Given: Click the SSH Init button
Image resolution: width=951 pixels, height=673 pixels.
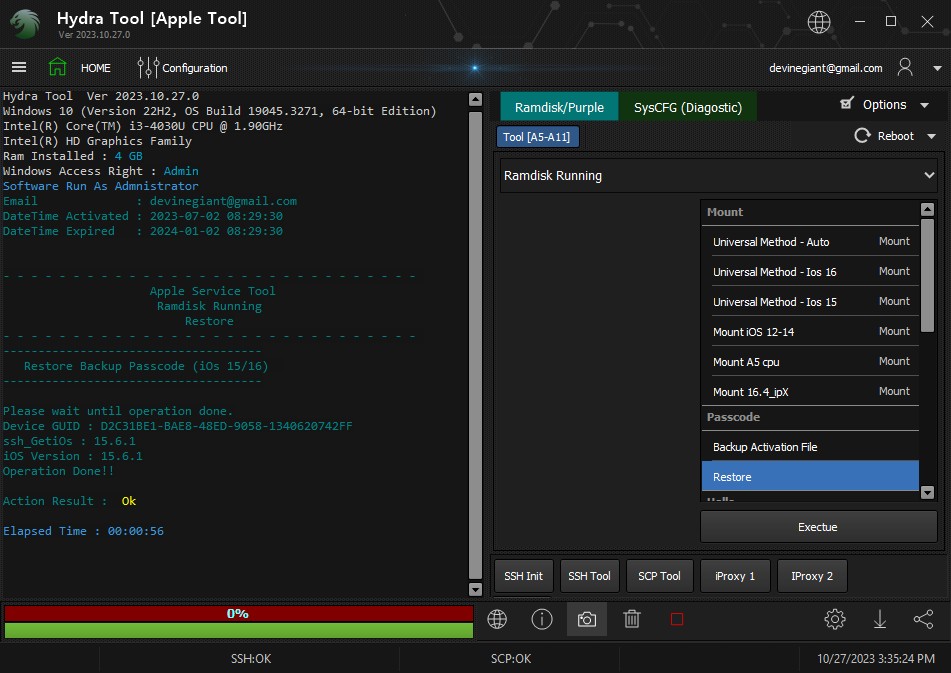Looking at the screenshot, I should coord(523,576).
